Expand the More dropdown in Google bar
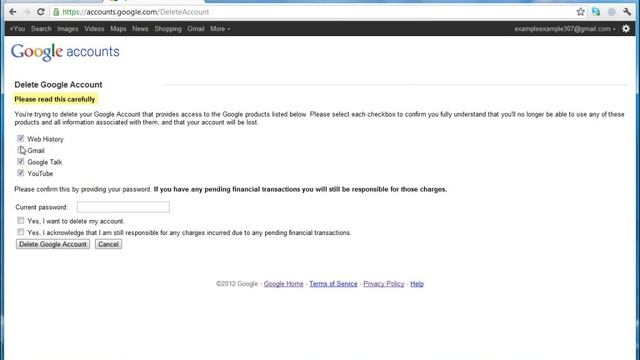The width and height of the screenshot is (640, 360). 220,29
